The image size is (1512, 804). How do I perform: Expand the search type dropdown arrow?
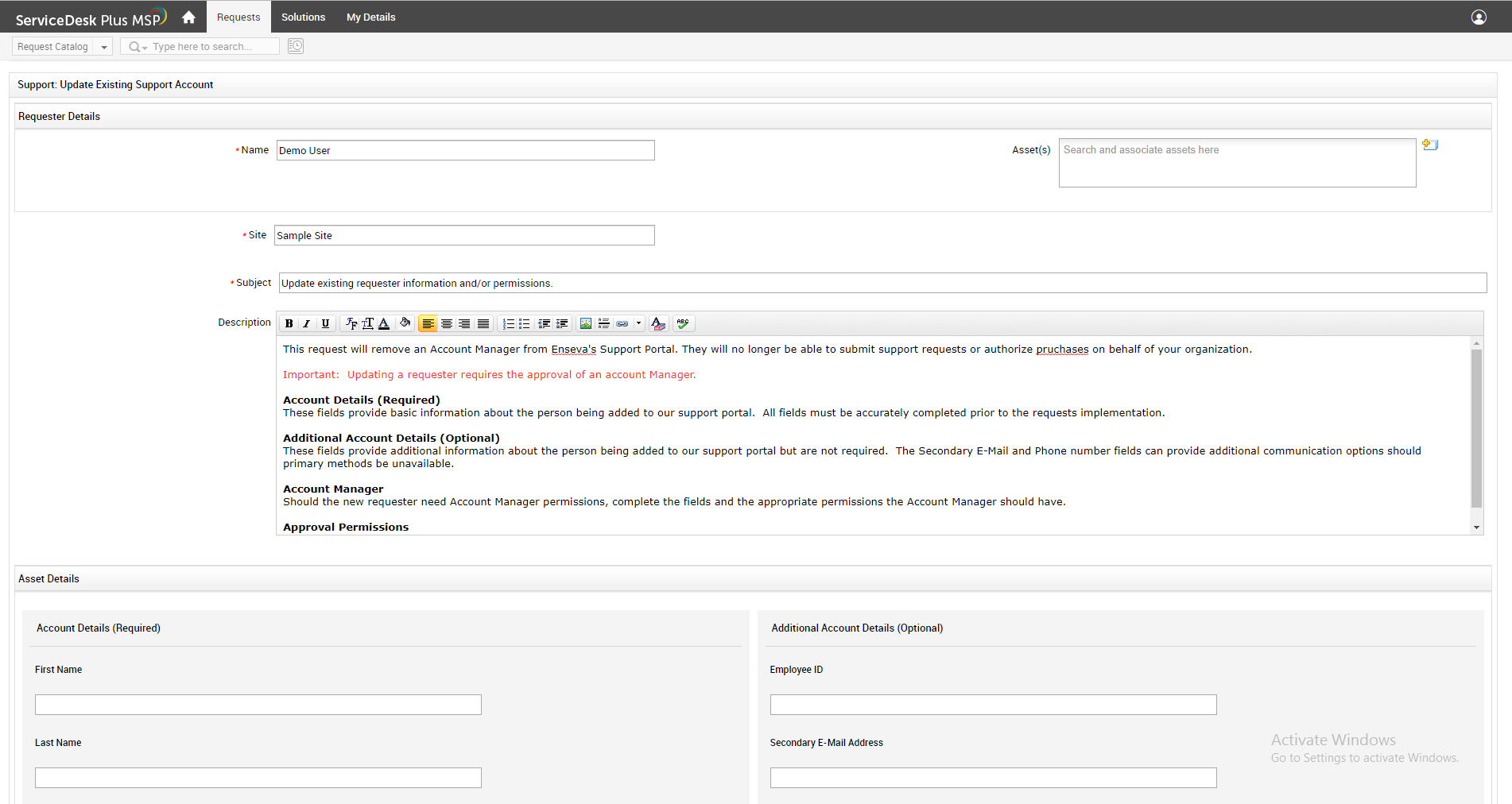145,48
